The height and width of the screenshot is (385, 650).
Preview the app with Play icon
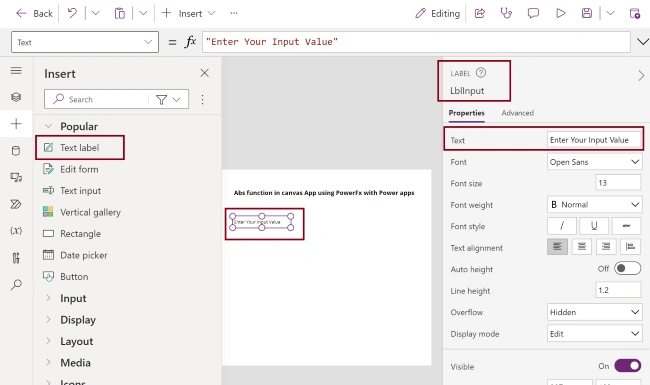[560, 13]
